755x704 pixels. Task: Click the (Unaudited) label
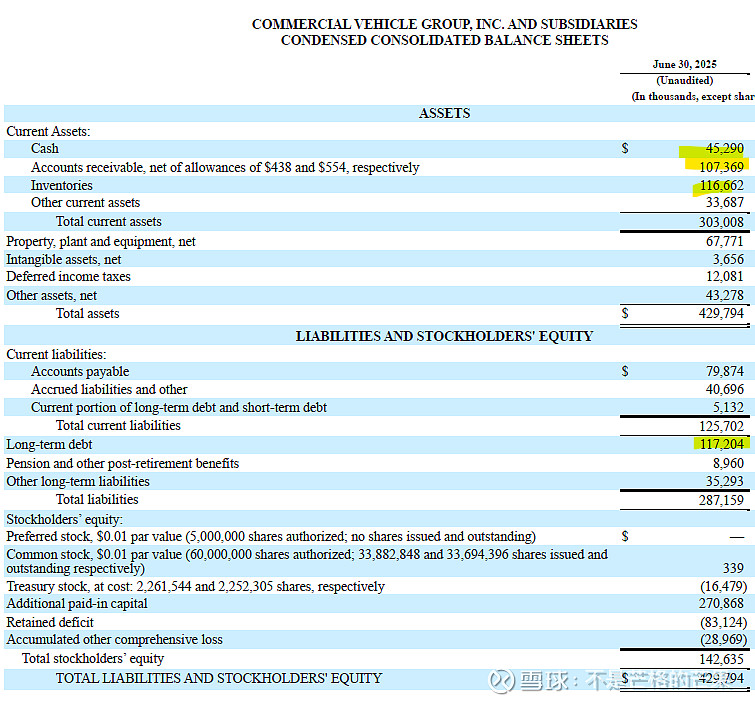(x=684, y=80)
